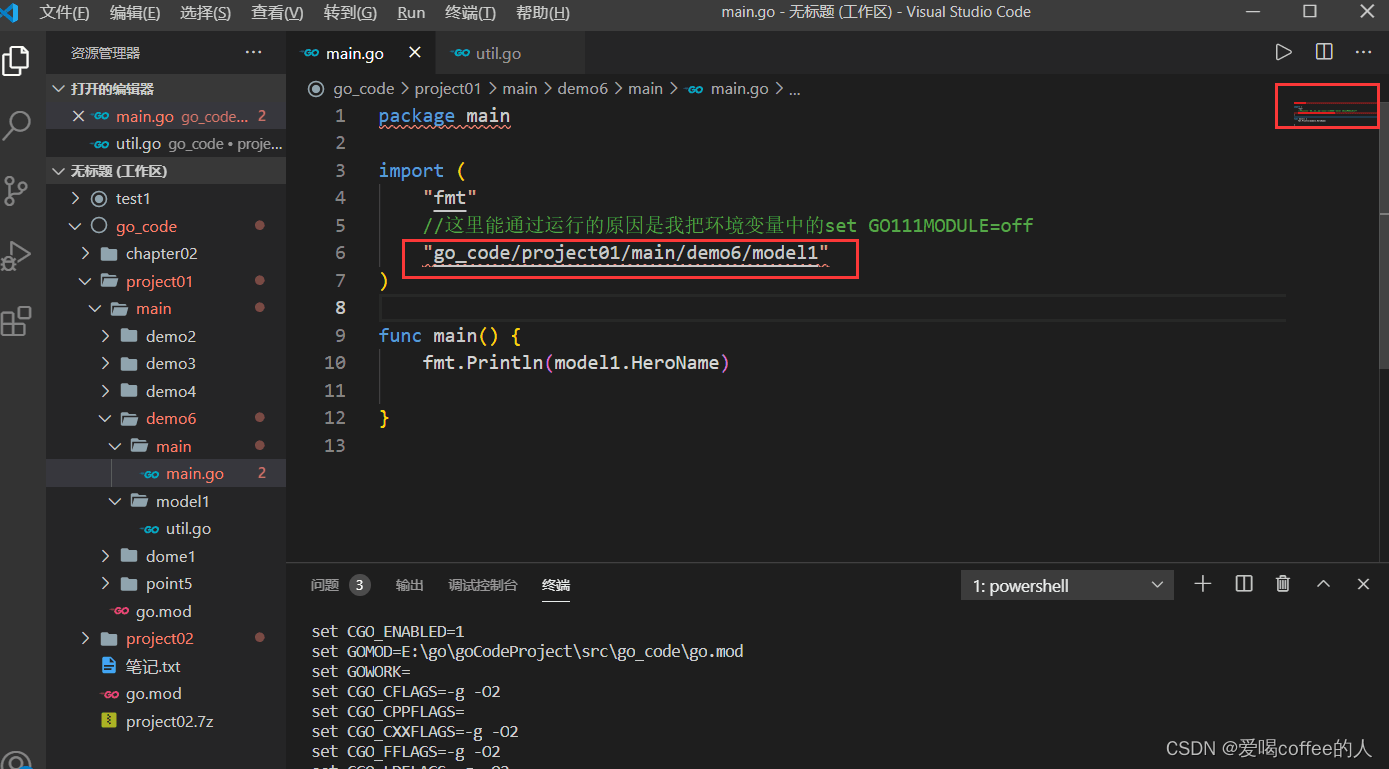Image resolution: width=1389 pixels, height=769 pixels.
Task: Split the editor to the right
Action: click(x=1324, y=52)
